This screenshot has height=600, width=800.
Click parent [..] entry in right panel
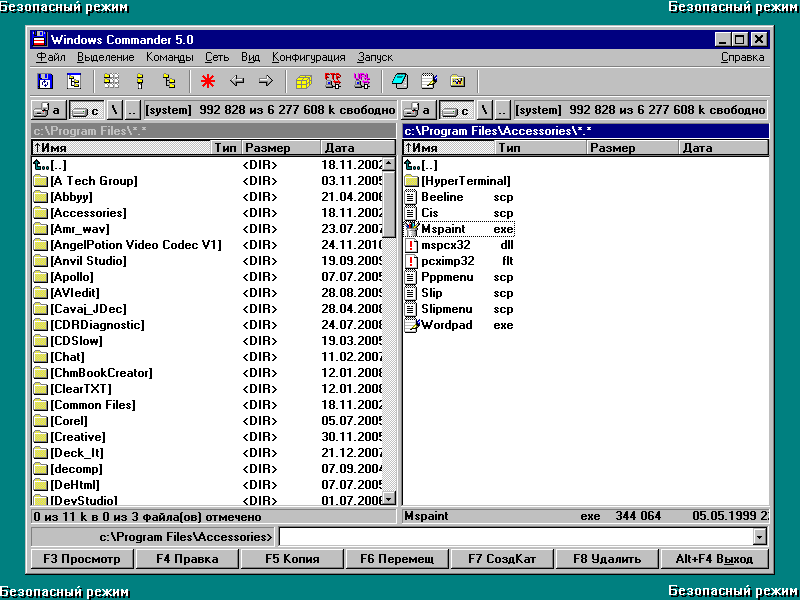(421, 165)
